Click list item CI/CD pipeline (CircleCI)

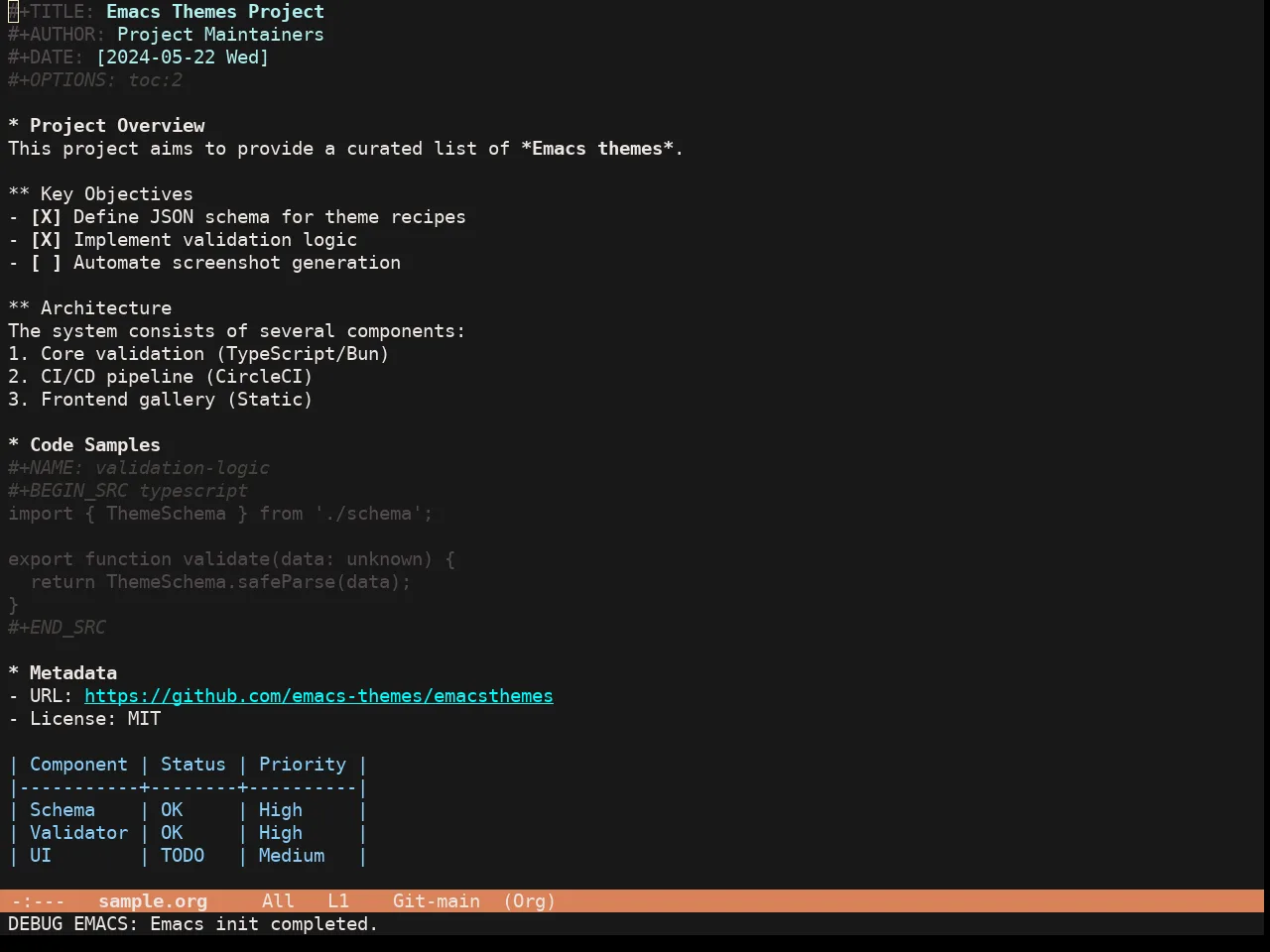pos(161,377)
